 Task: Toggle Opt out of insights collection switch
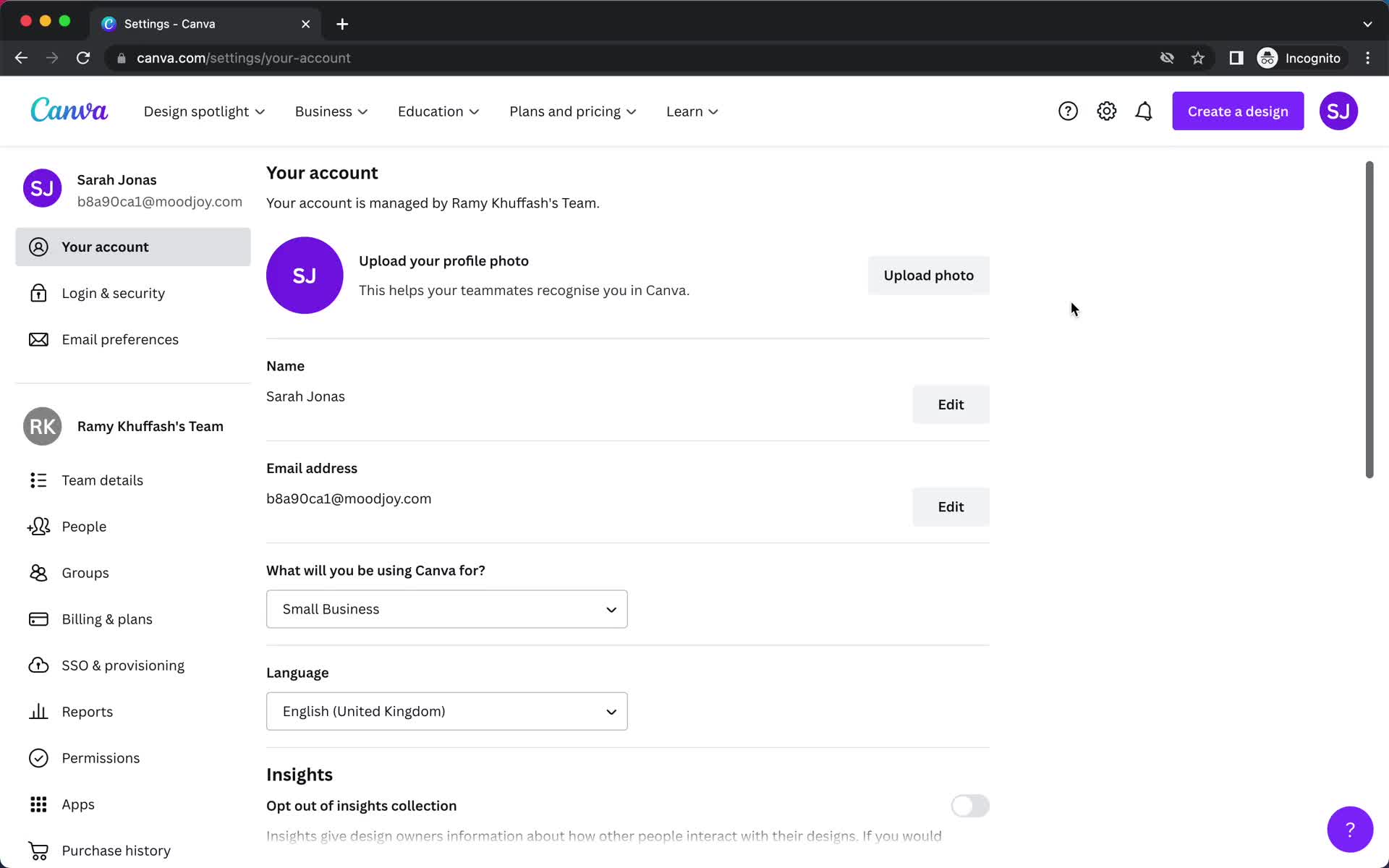pos(970,806)
